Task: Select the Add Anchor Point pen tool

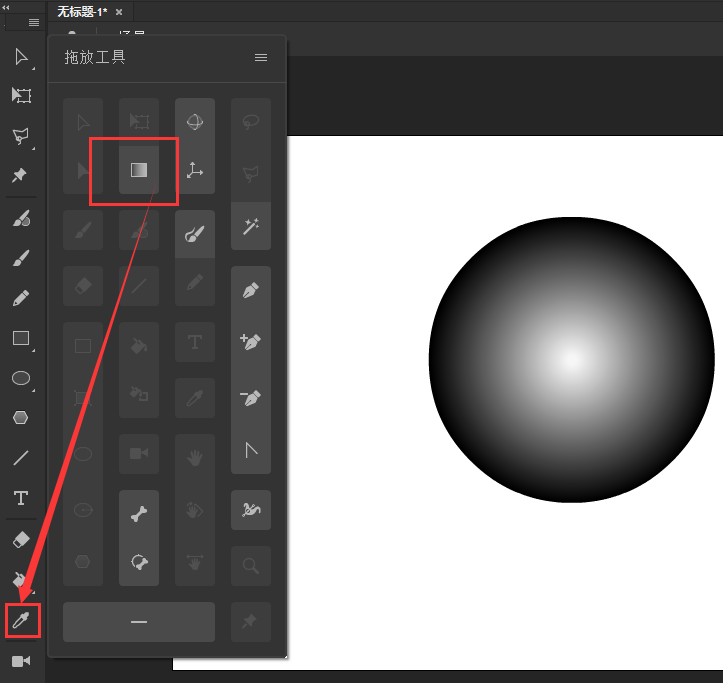Action: click(x=250, y=342)
